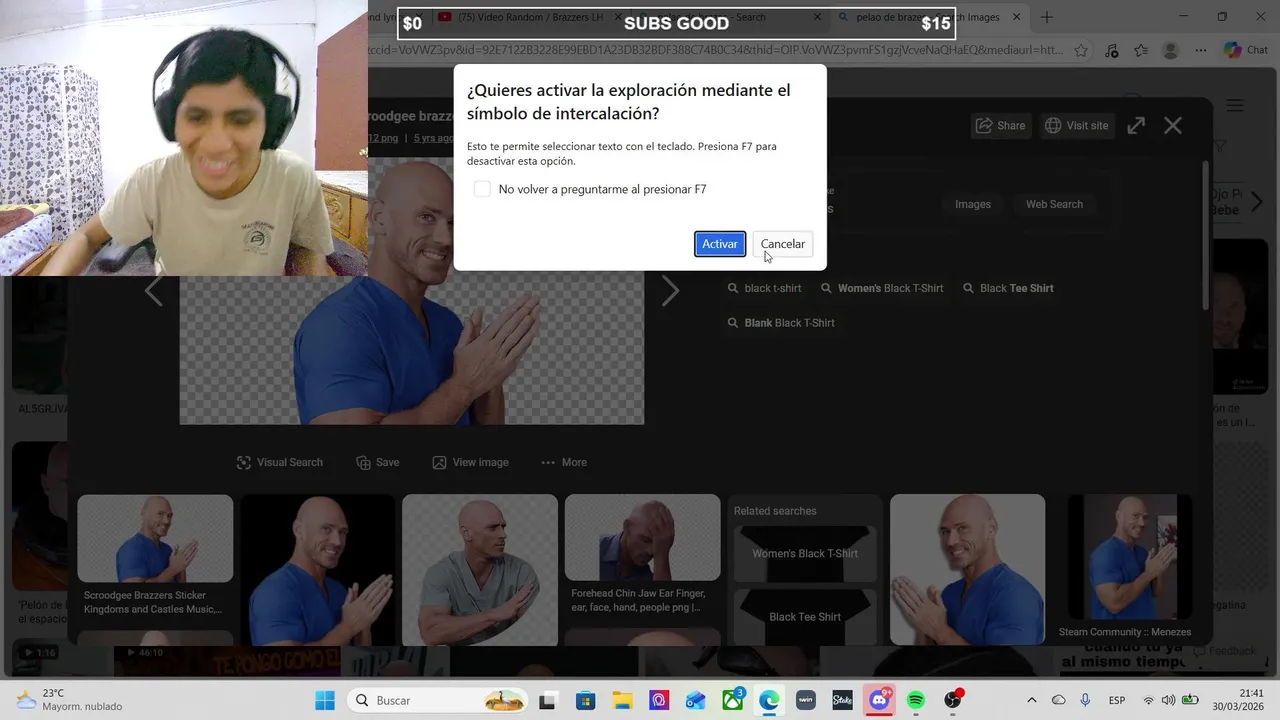The height and width of the screenshot is (720, 1280).
Task: Open Windows Start menu
Action: (x=325, y=700)
